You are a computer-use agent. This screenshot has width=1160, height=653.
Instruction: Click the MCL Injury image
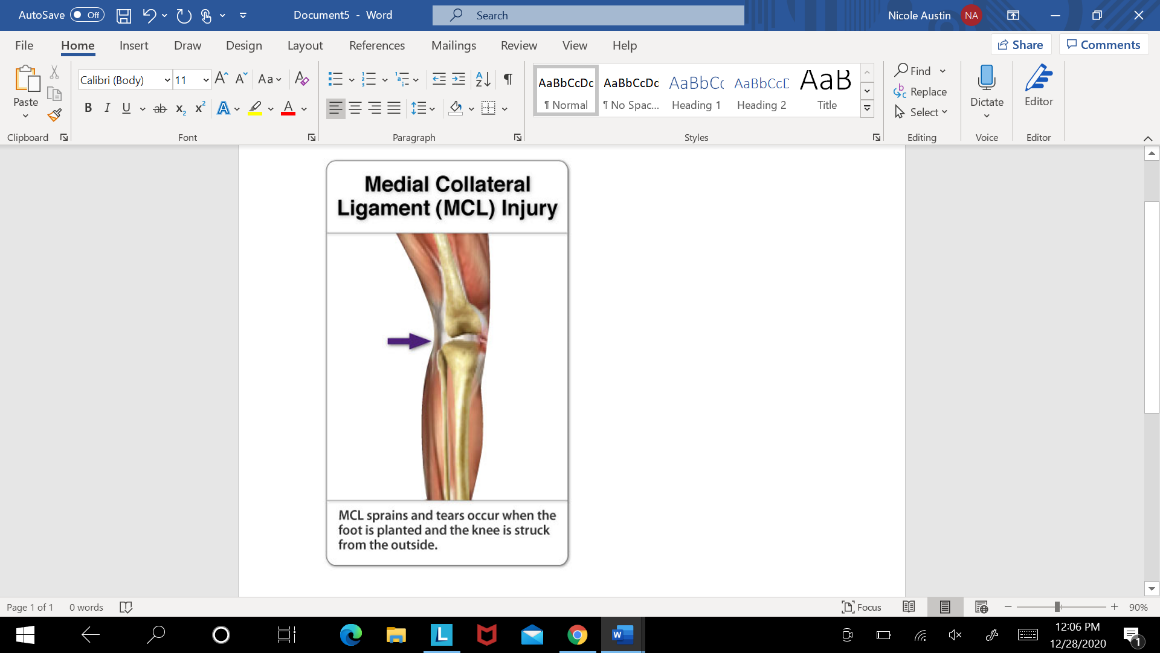tap(447, 363)
